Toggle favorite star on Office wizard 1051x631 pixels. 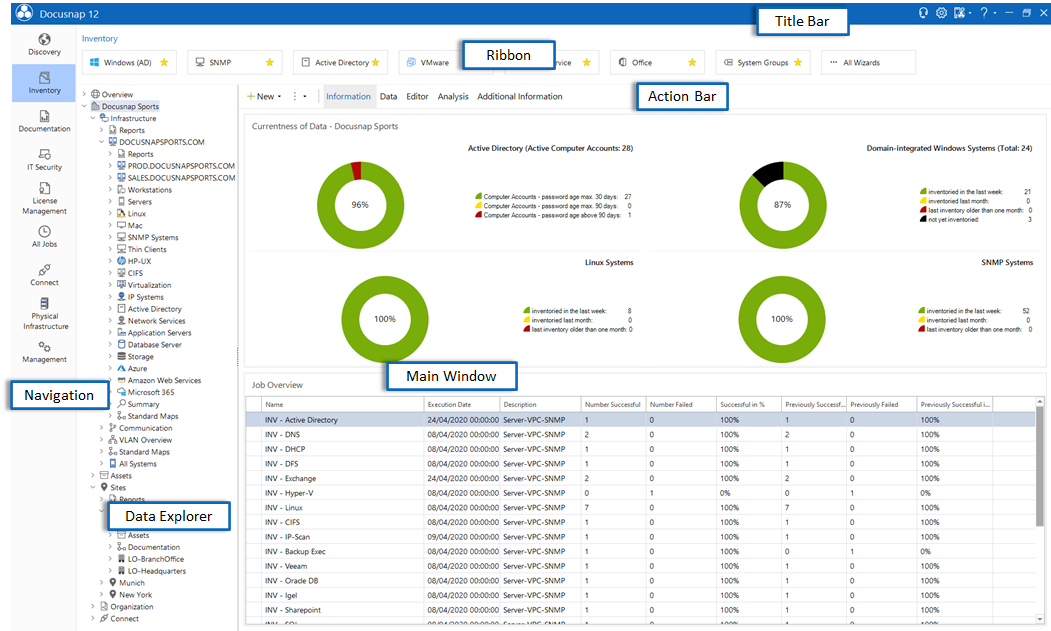click(692, 62)
